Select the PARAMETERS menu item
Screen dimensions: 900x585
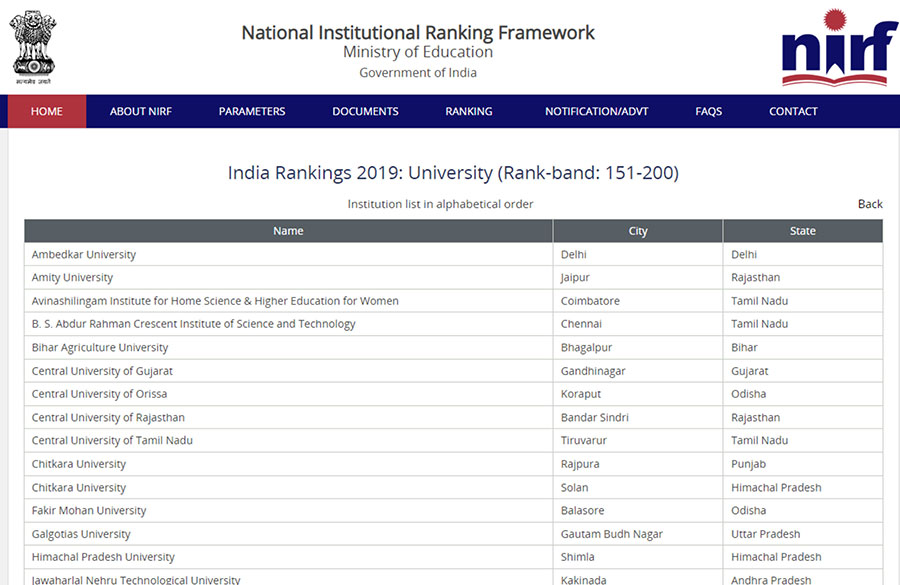[252, 111]
